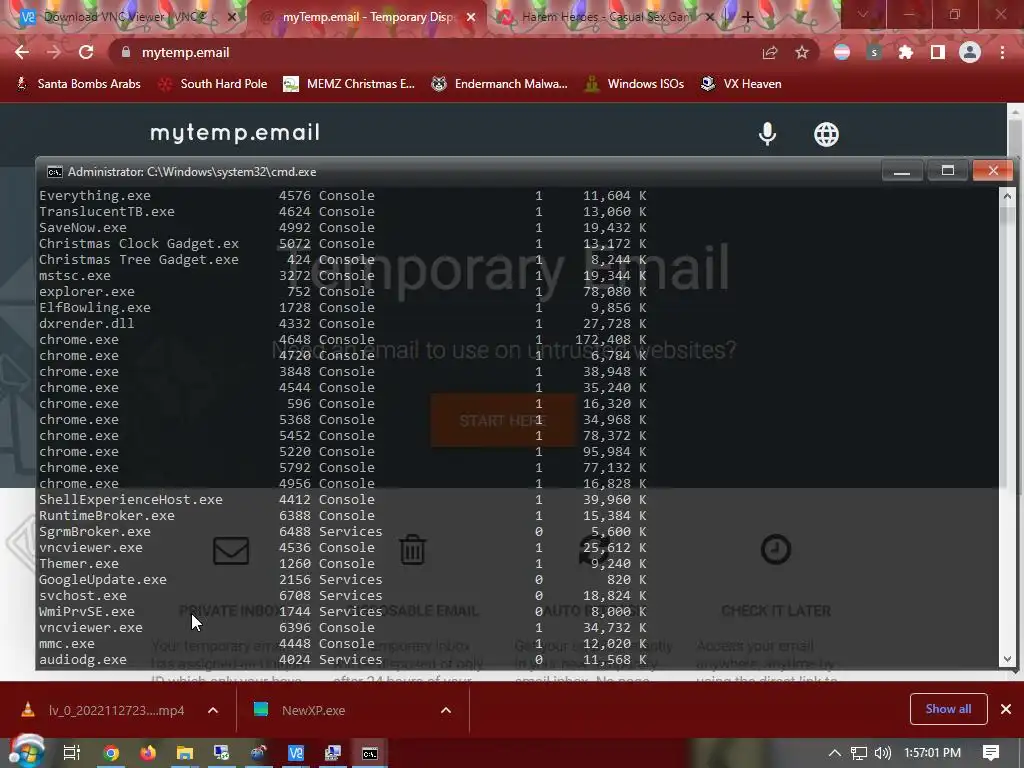Reload the mytemp.email page
The height and width of the screenshot is (768, 1024).
[x=86, y=52]
